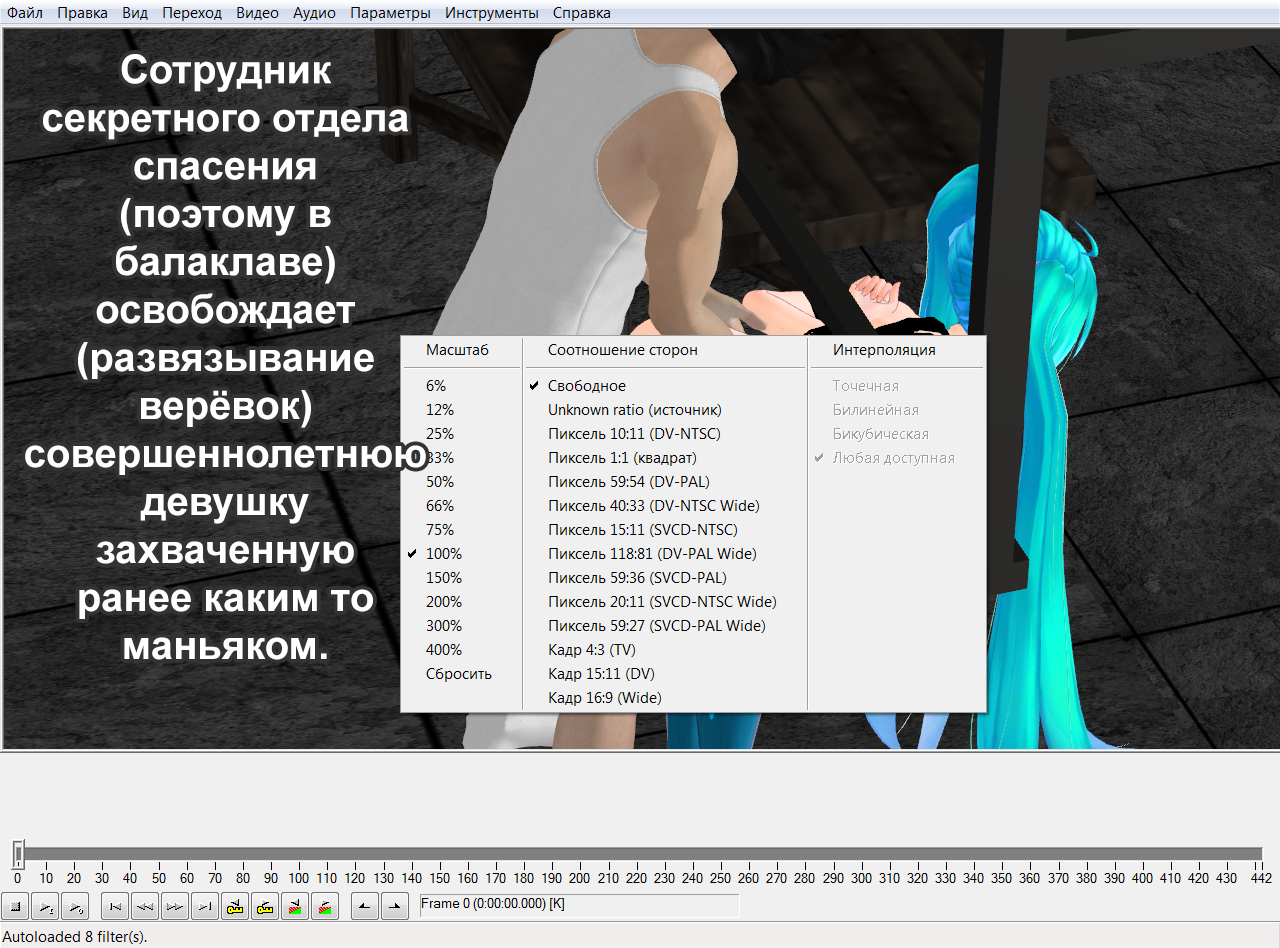Viewport: 1280px width, 948px height.
Task: Click the timeline at final frame 442
Action: (x=1261, y=878)
